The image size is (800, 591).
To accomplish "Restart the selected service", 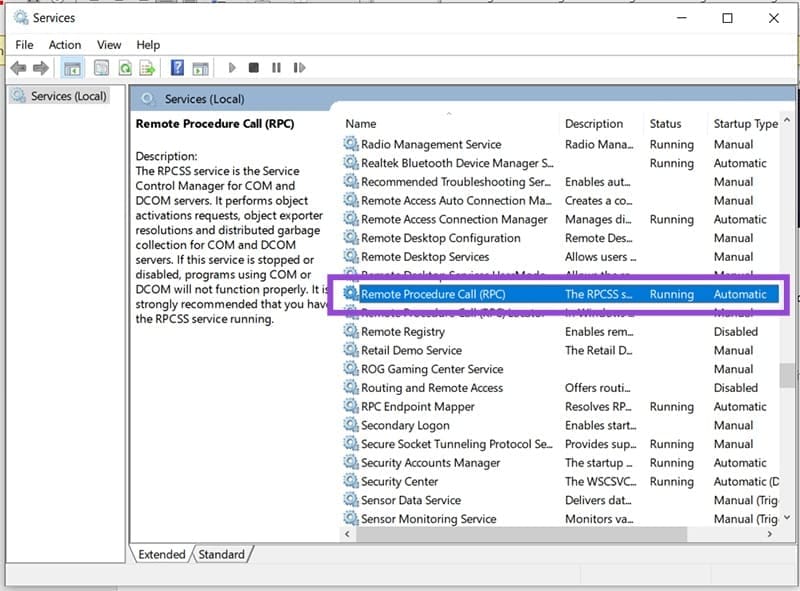I will click(x=299, y=67).
